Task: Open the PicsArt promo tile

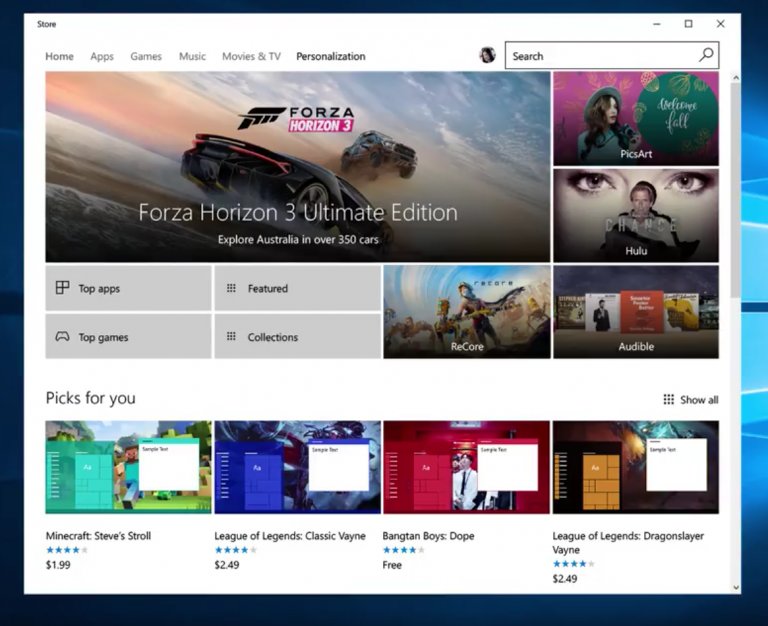Action: (635, 118)
